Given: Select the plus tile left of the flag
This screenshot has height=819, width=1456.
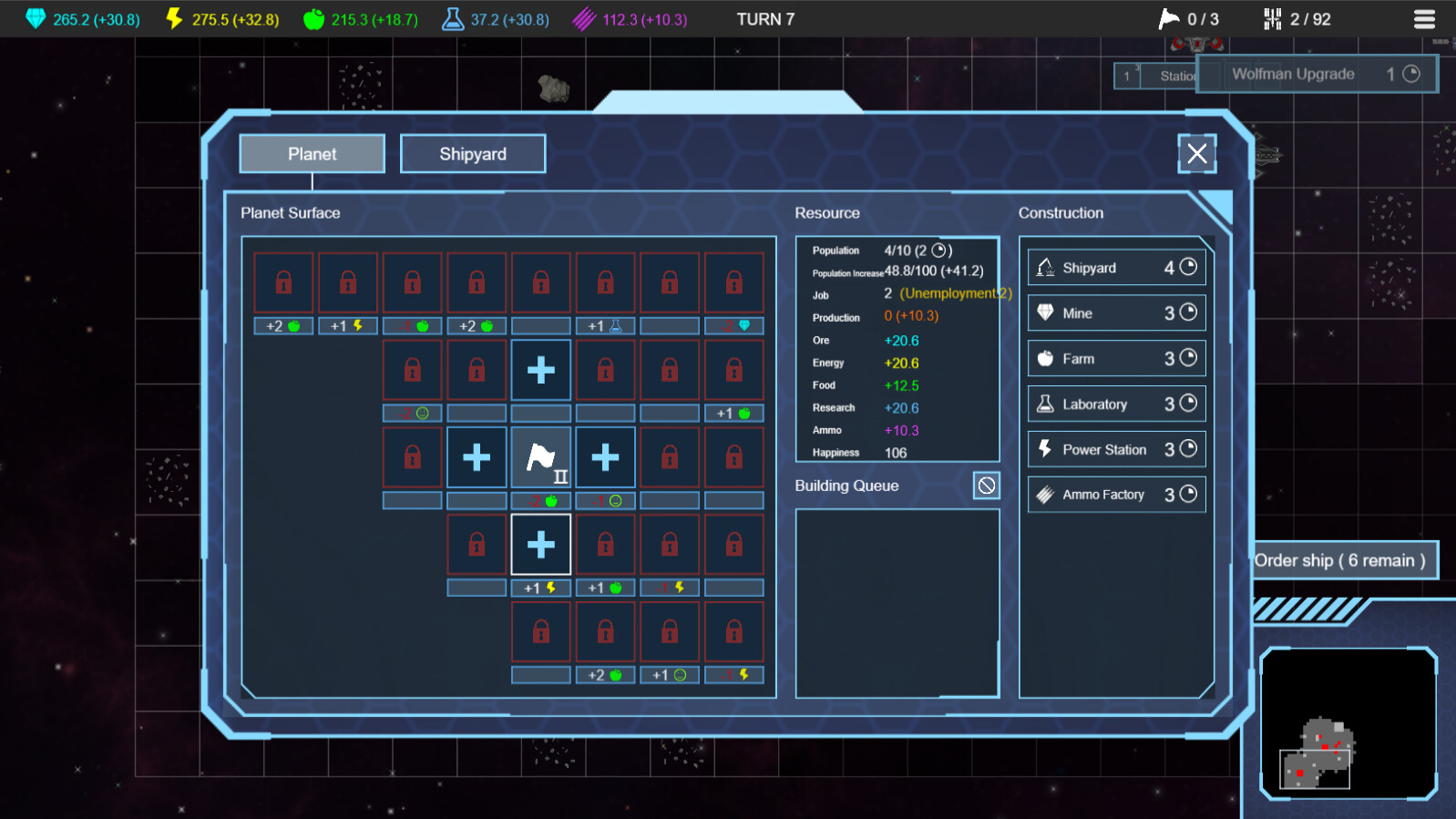Looking at the screenshot, I should [477, 457].
